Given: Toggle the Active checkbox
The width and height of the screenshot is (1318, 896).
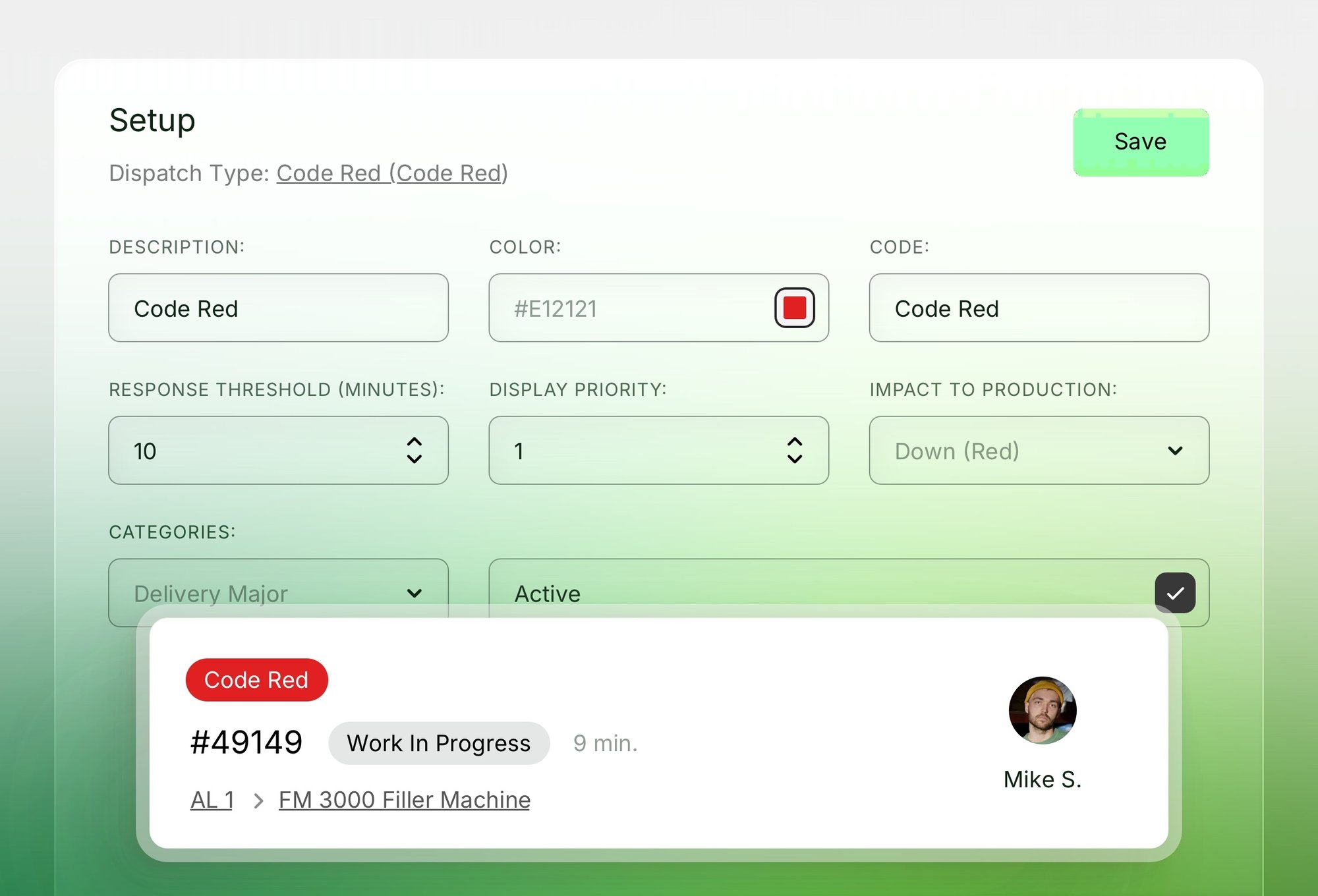Looking at the screenshot, I should tap(1175, 593).
